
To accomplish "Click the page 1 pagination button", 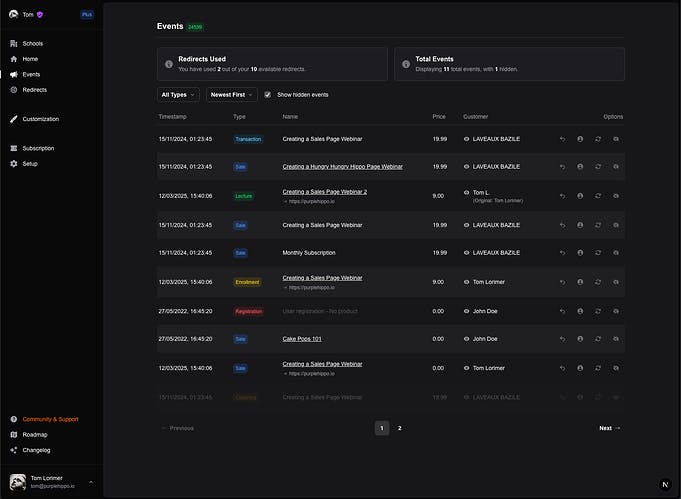I will (382, 428).
